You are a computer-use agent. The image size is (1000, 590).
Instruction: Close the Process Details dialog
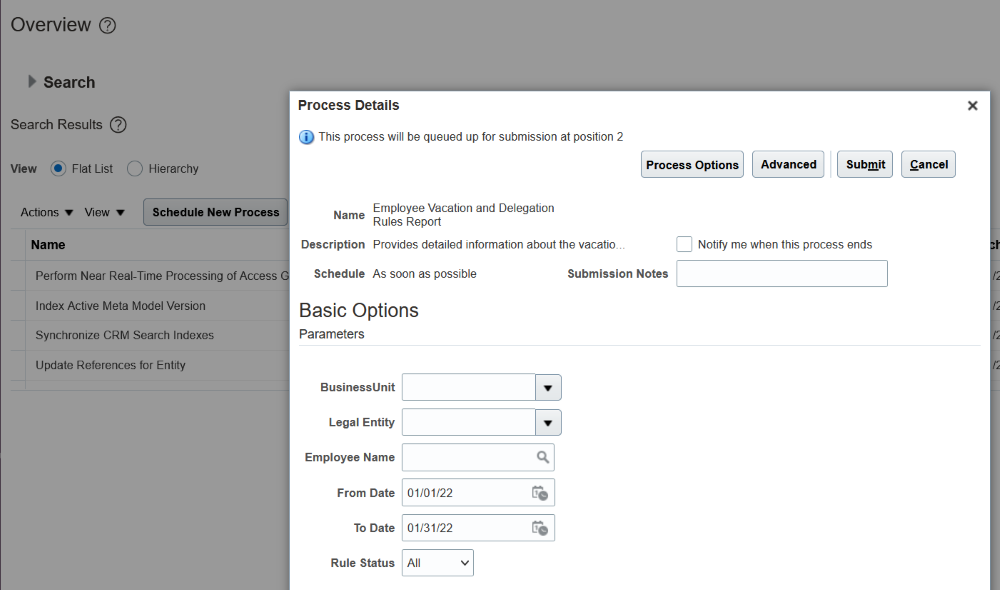(972, 106)
